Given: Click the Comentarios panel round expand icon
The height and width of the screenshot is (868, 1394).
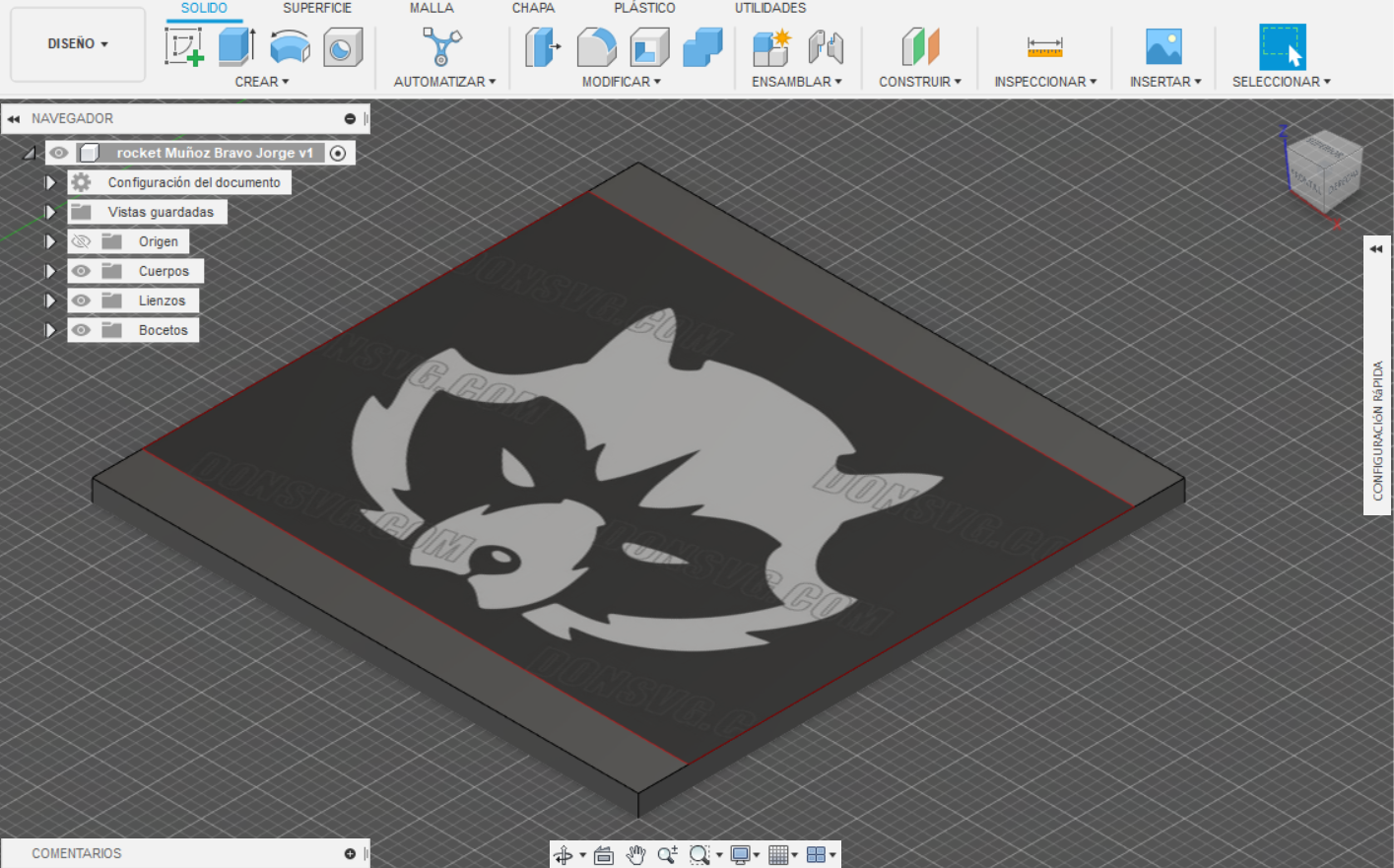Looking at the screenshot, I should tap(350, 854).
